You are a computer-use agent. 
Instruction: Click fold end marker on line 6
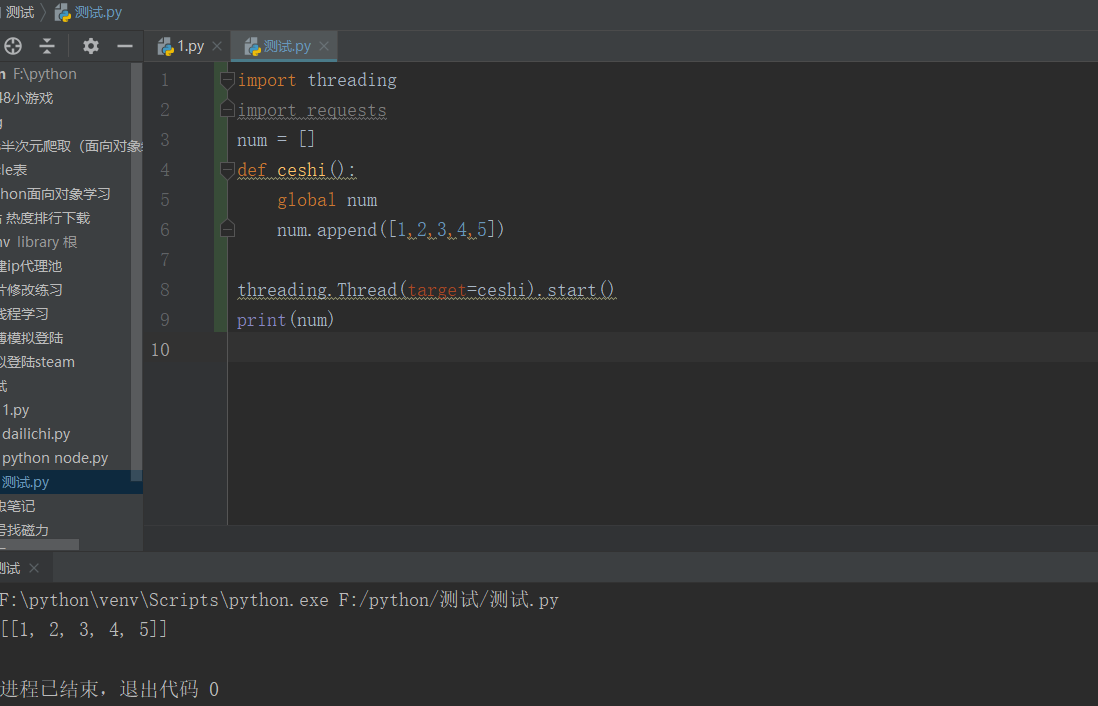click(227, 229)
